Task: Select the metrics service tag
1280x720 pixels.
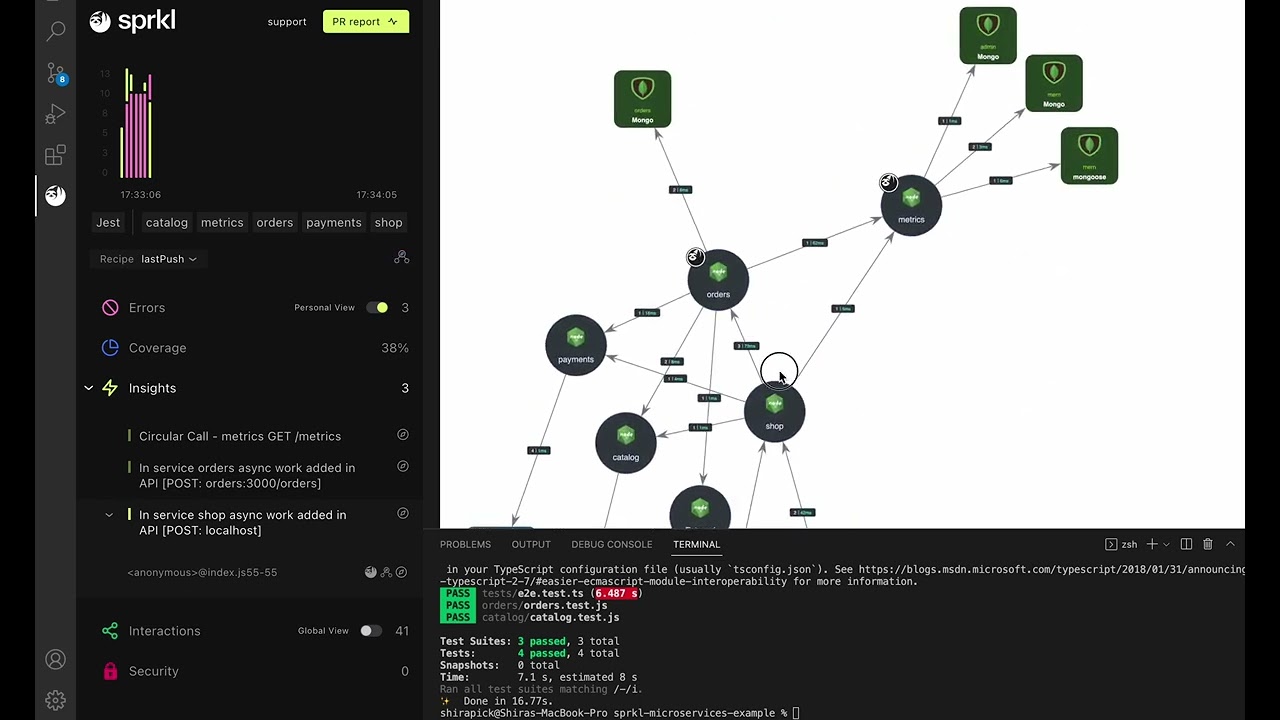Action: [x=222, y=223]
